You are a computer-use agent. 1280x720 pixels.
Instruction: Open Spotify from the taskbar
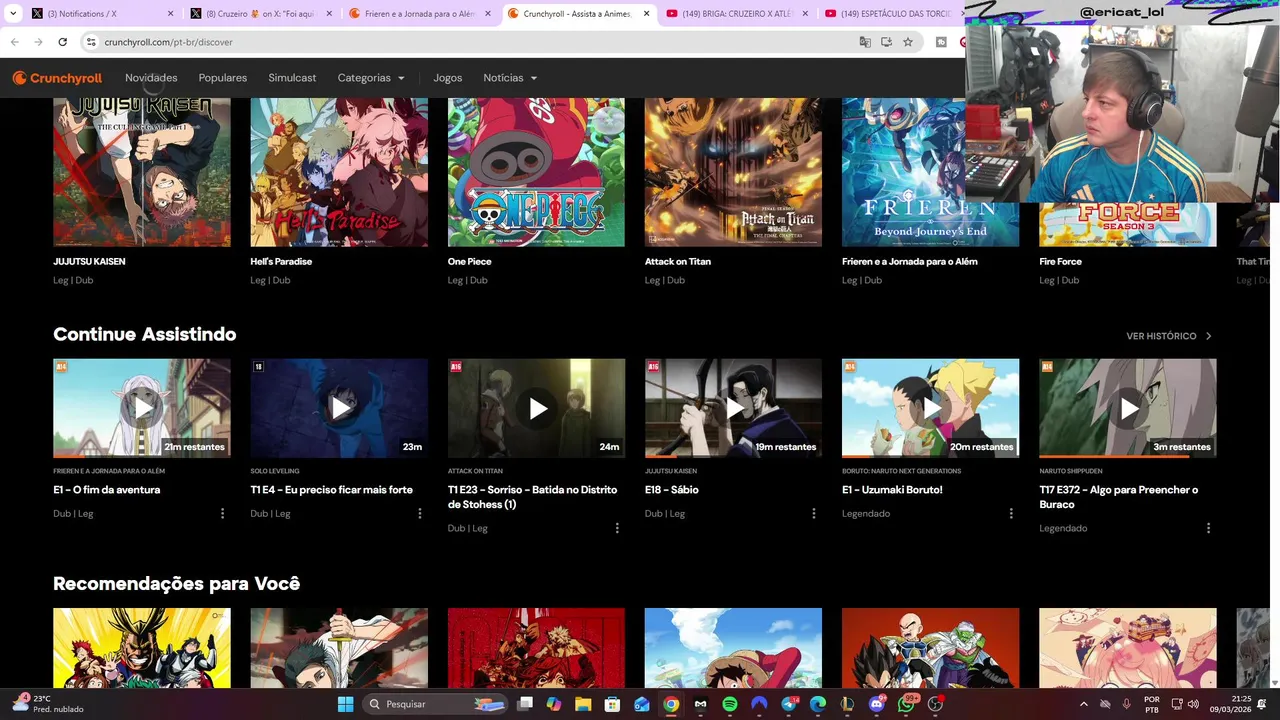[x=730, y=704]
